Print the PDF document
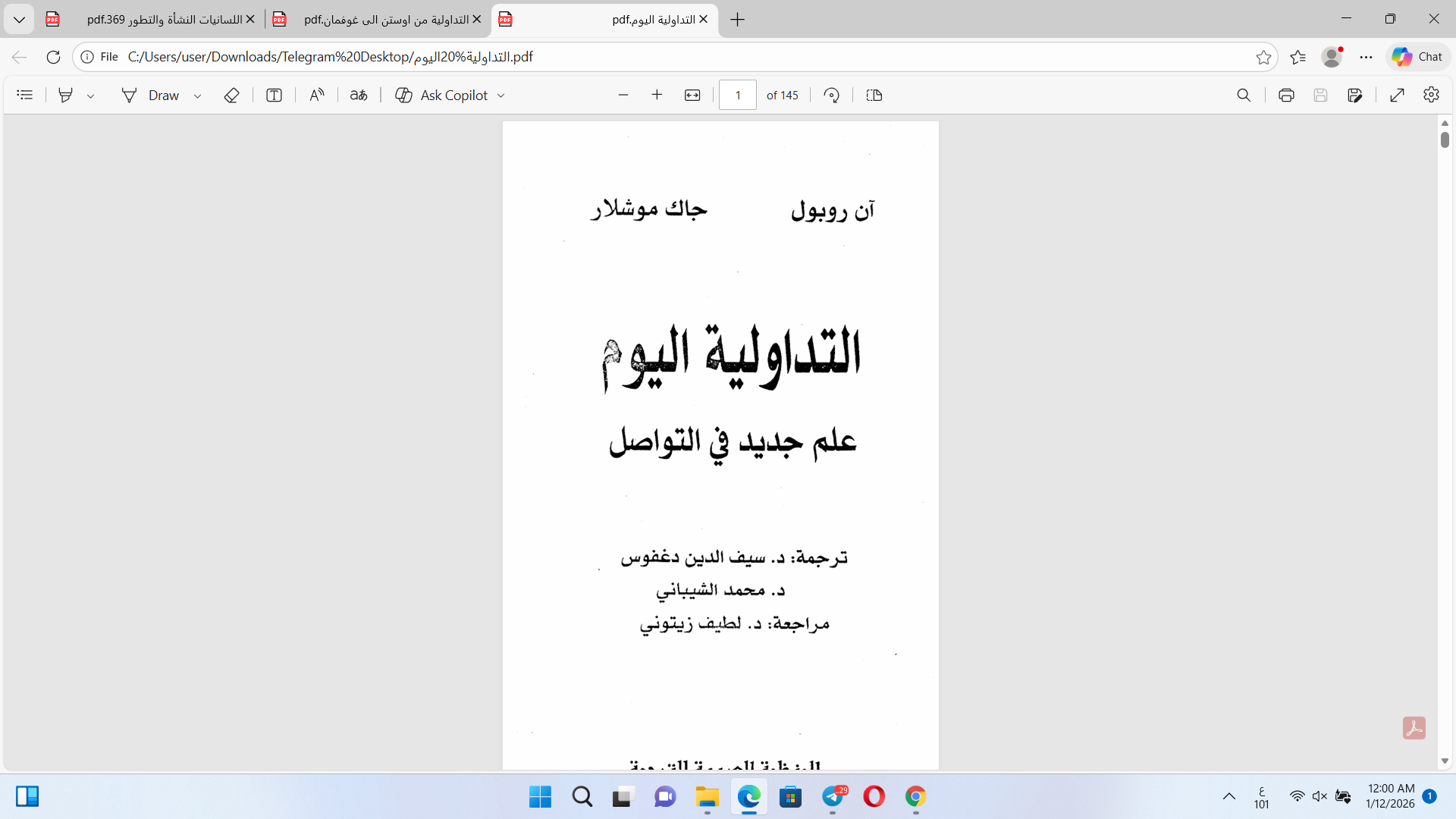Image resolution: width=1456 pixels, height=819 pixels. coord(1286,95)
